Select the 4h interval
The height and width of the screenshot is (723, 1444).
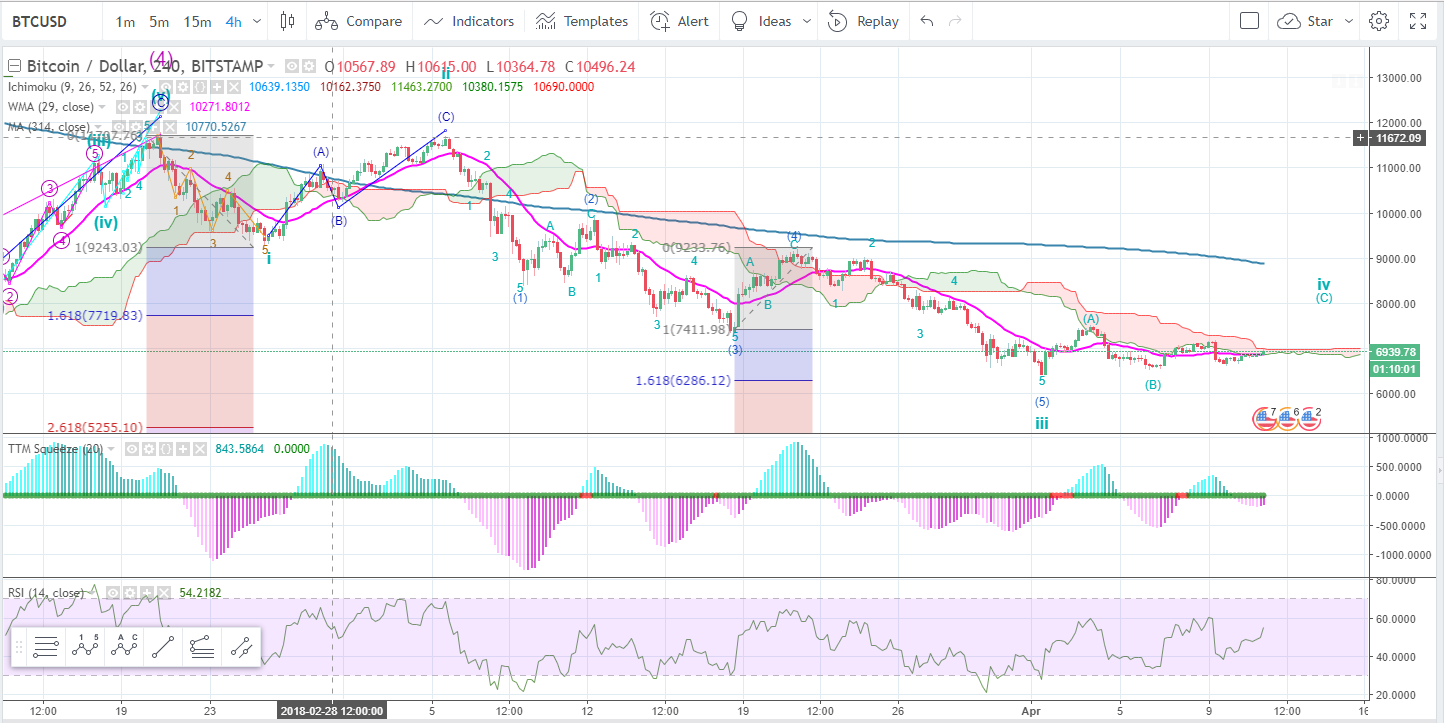233,21
